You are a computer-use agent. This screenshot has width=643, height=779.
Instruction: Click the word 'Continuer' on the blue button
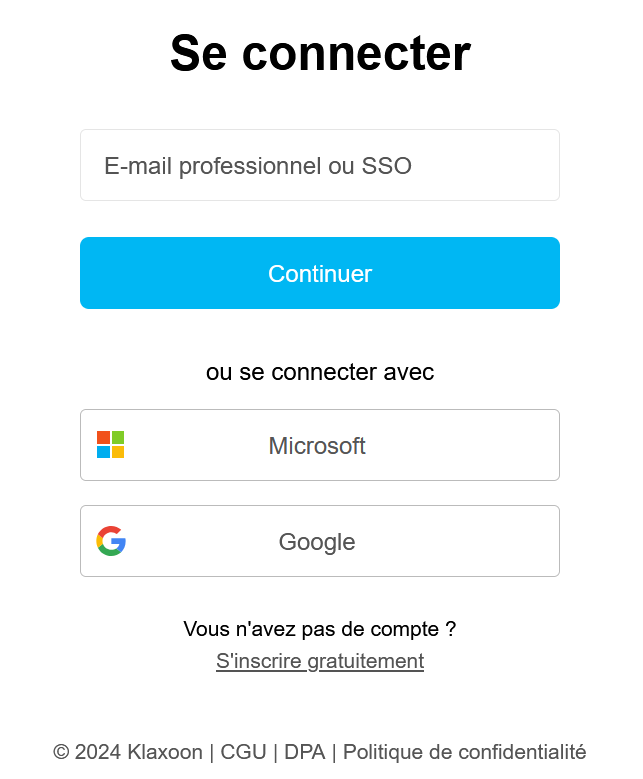click(320, 274)
